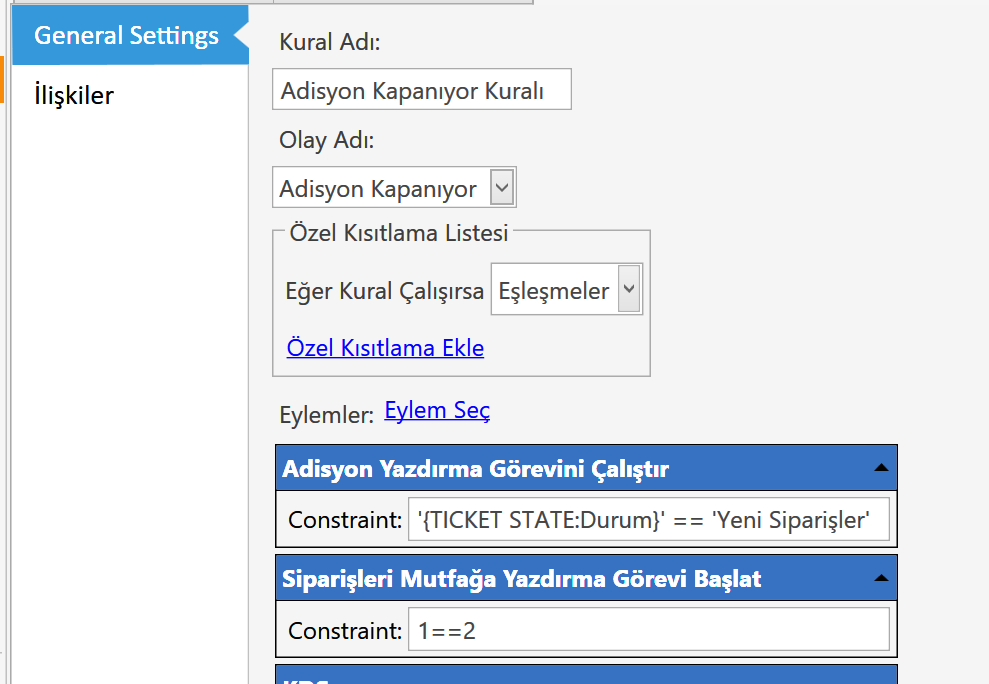The height and width of the screenshot is (684, 989).
Task: Open the Olay Adı dropdown arrow
Action: click(502, 187)
